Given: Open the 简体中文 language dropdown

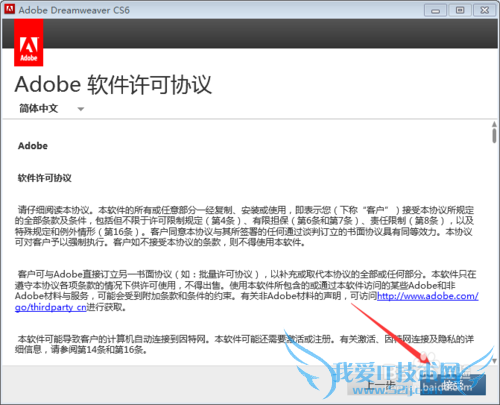Looking at the screenshot, I should [52, 109].
